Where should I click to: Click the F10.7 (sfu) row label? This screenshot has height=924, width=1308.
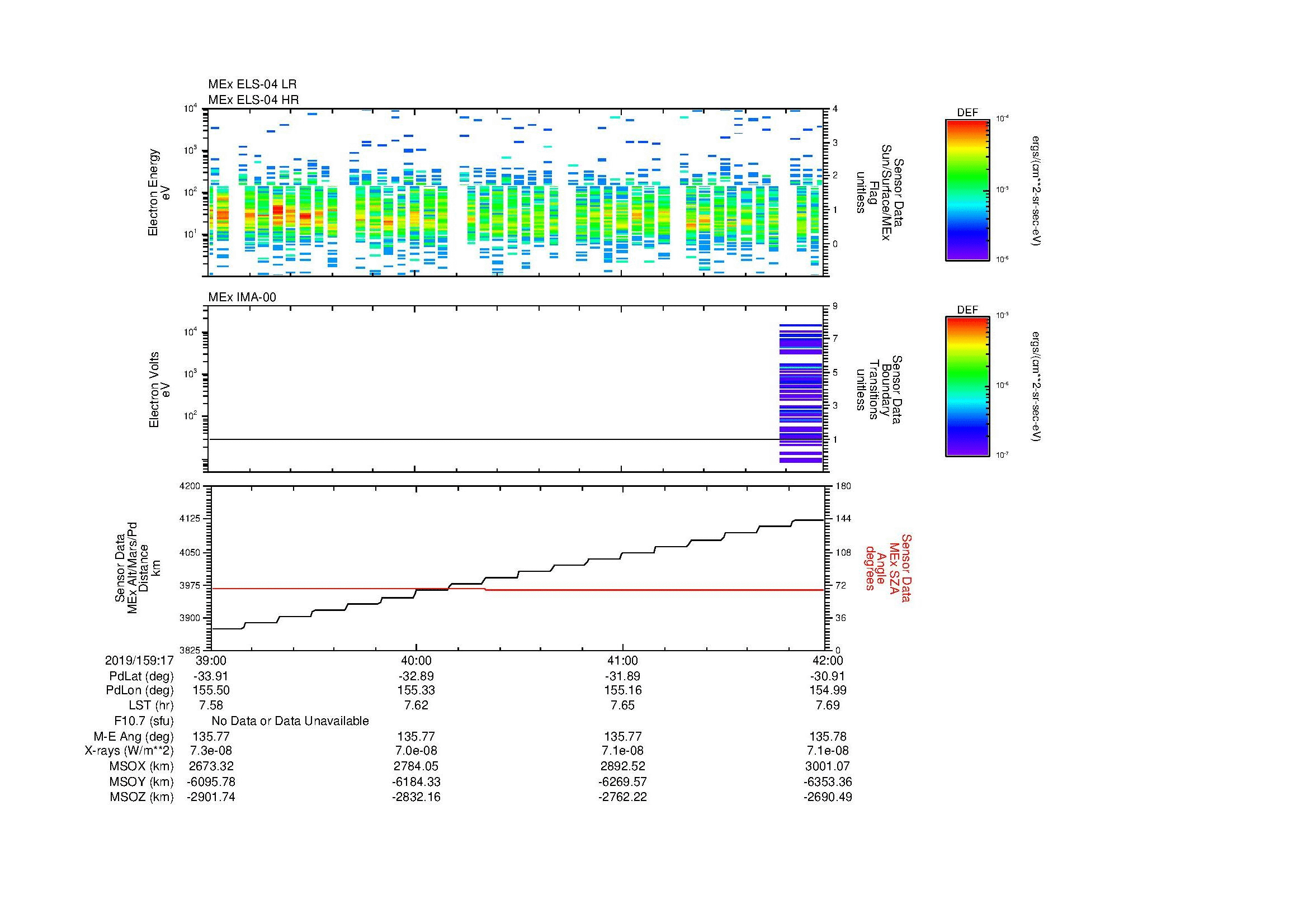pos(144,721)
